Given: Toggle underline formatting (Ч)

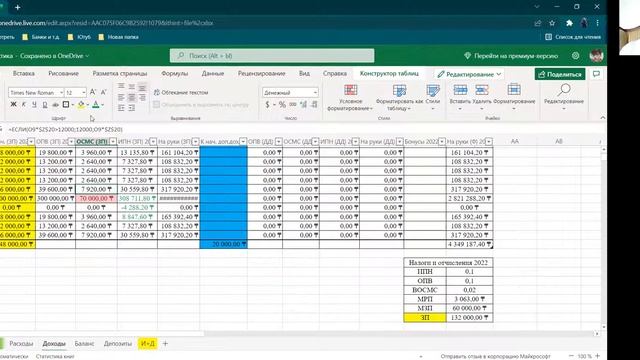Looking at the screenshot, I should tap(34, 104).
